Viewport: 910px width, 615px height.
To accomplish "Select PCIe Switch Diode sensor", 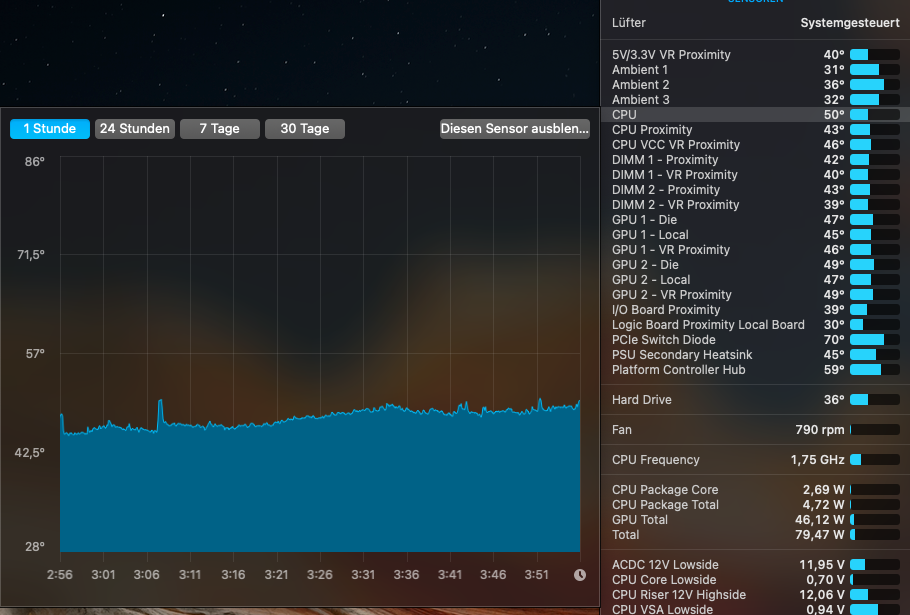I will coord(756,340).
